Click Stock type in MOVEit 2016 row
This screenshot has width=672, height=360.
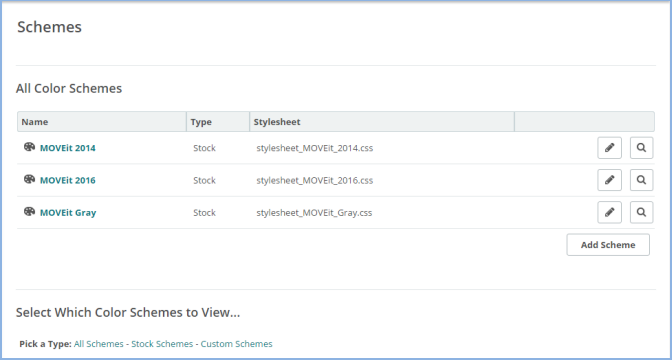tap(204, 180)
